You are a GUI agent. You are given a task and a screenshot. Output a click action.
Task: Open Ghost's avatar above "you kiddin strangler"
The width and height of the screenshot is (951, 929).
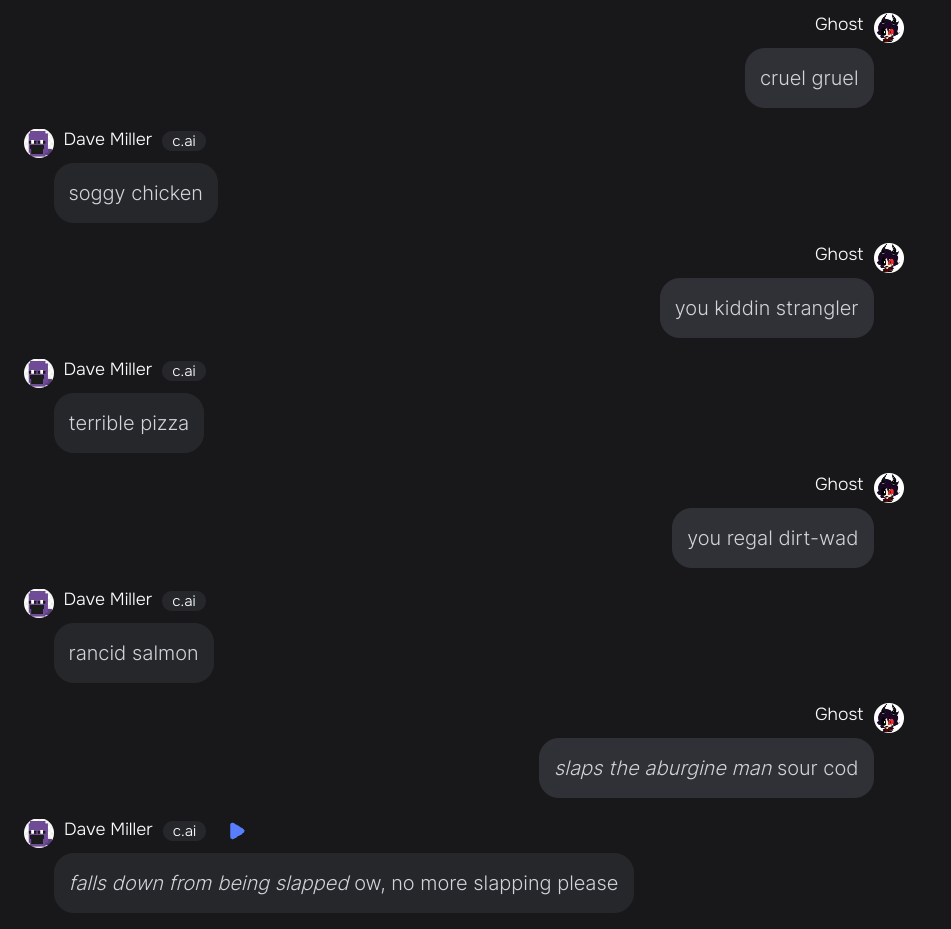pos(889,258)
